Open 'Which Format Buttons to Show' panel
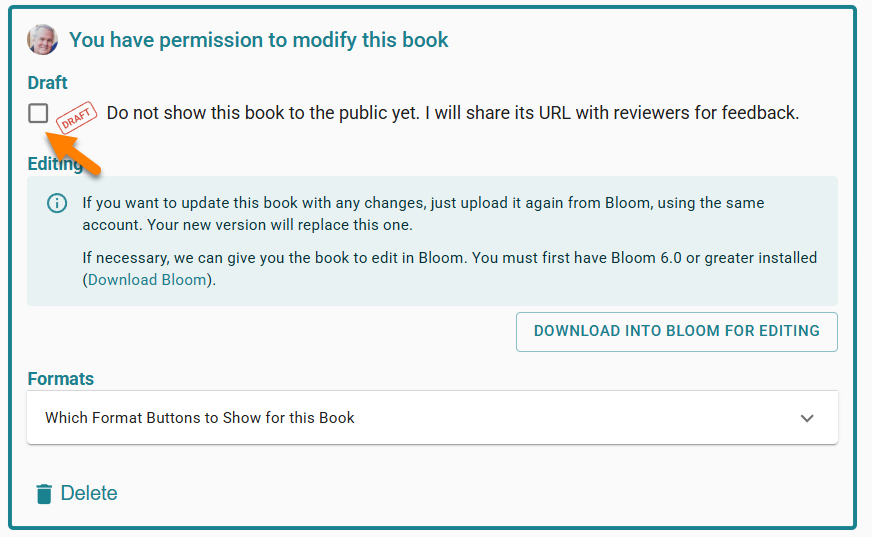Viewport: 872px width, 537px height. (200, 417)
